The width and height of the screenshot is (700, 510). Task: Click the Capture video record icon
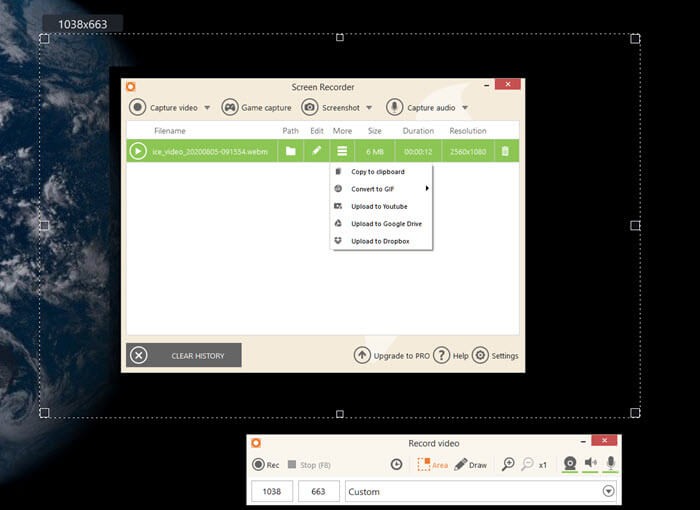click(x=138, y=107)
